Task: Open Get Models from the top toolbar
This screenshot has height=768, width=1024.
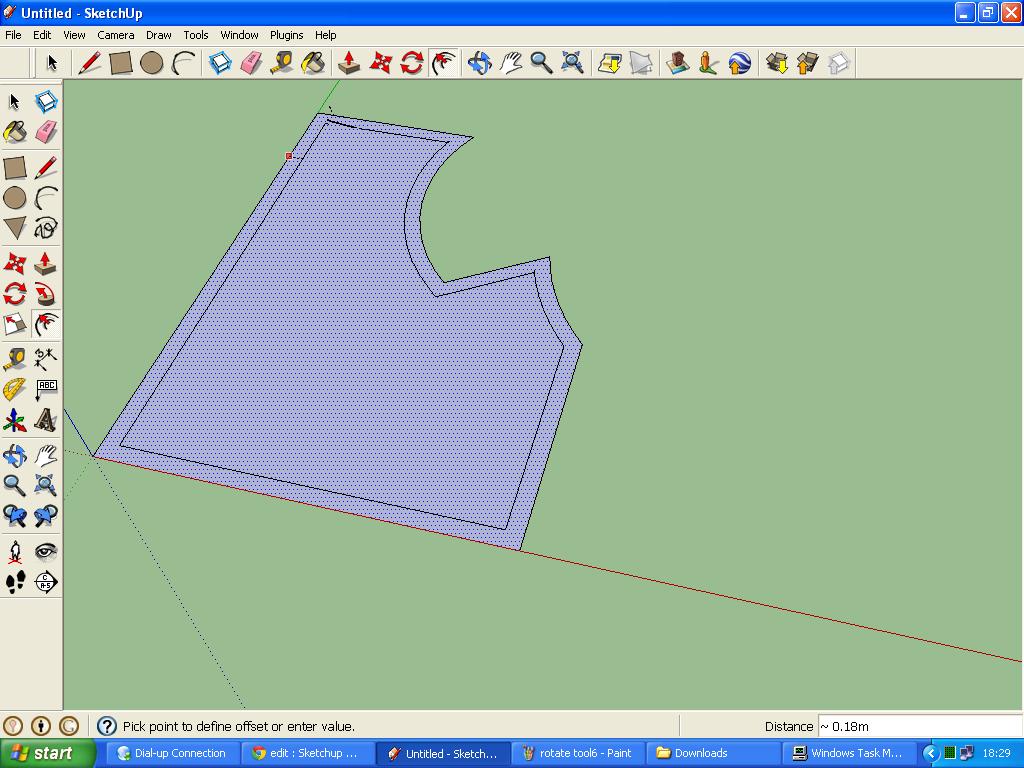Action: [777, 63]
